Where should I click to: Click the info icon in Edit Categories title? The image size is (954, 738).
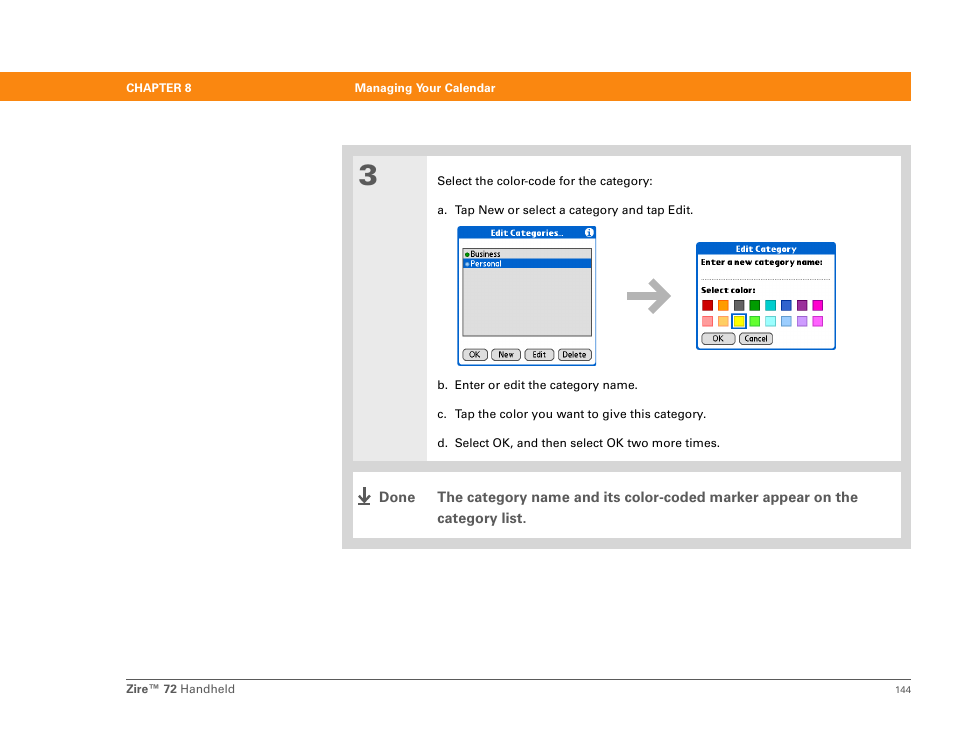click(x=589, y=232)
